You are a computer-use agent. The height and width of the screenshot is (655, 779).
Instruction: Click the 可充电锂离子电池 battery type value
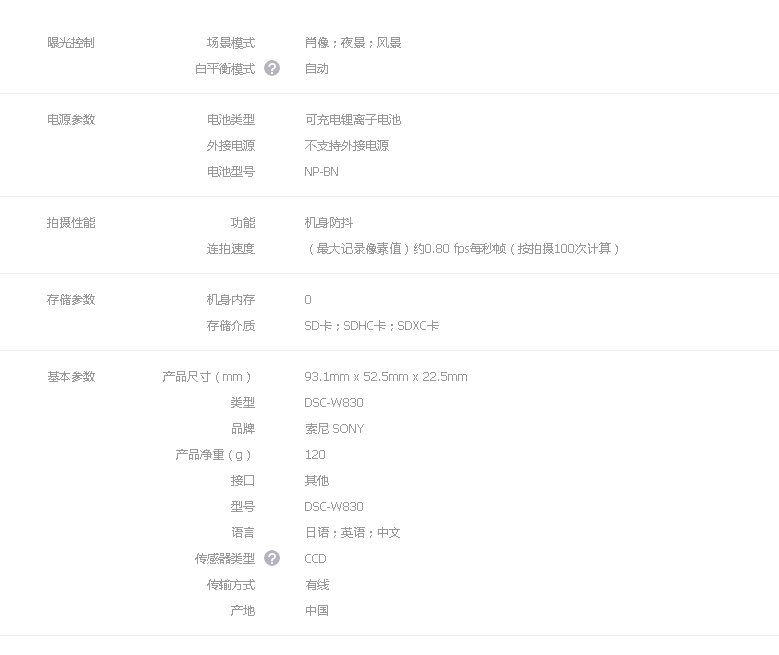[x=352, y=120]
